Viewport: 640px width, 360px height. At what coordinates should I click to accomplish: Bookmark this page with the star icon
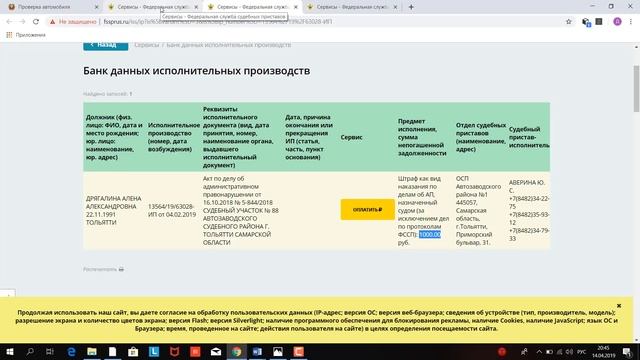tap(569, 22)
